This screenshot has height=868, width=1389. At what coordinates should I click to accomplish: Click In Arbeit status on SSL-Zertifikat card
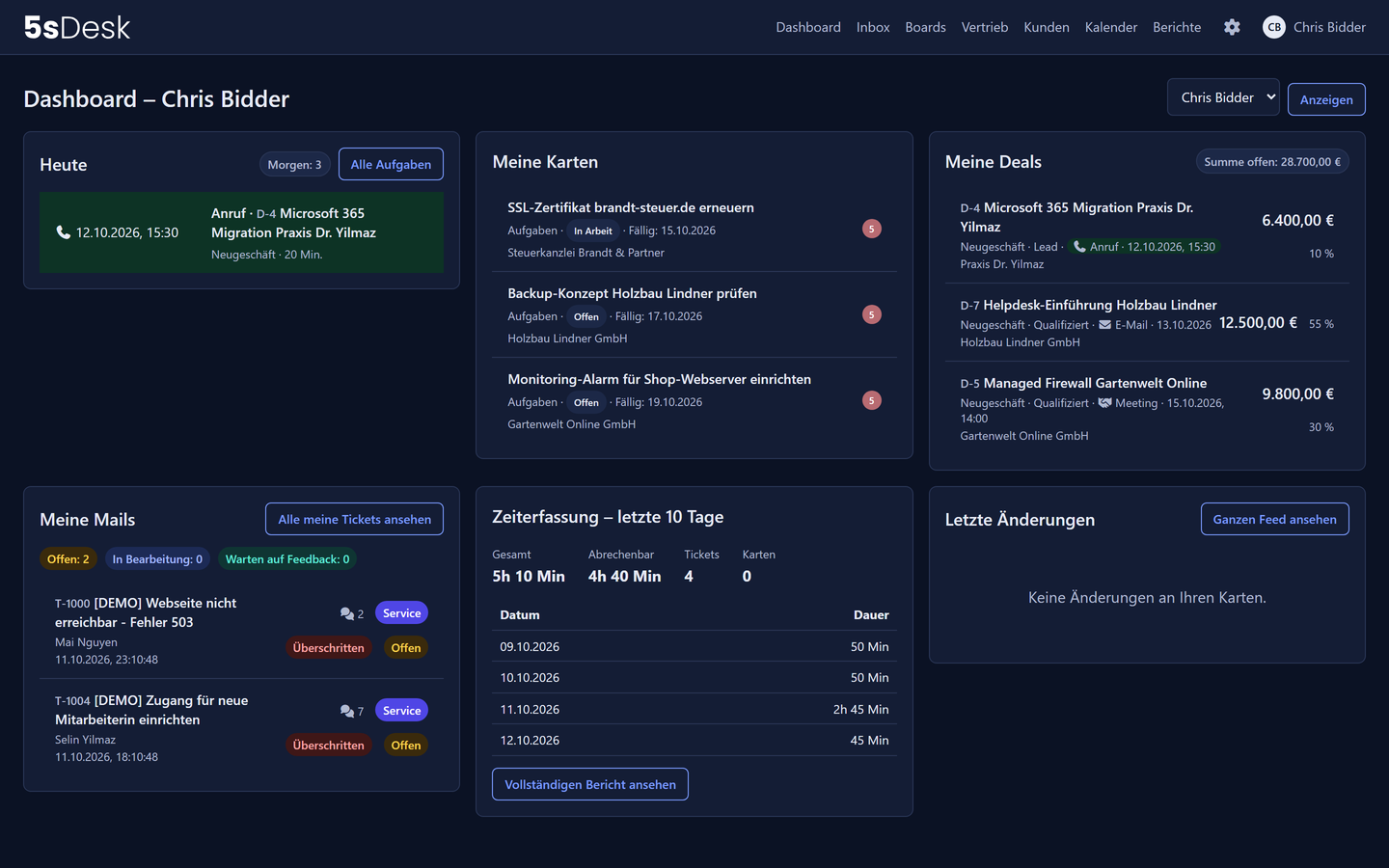point(592,231)
